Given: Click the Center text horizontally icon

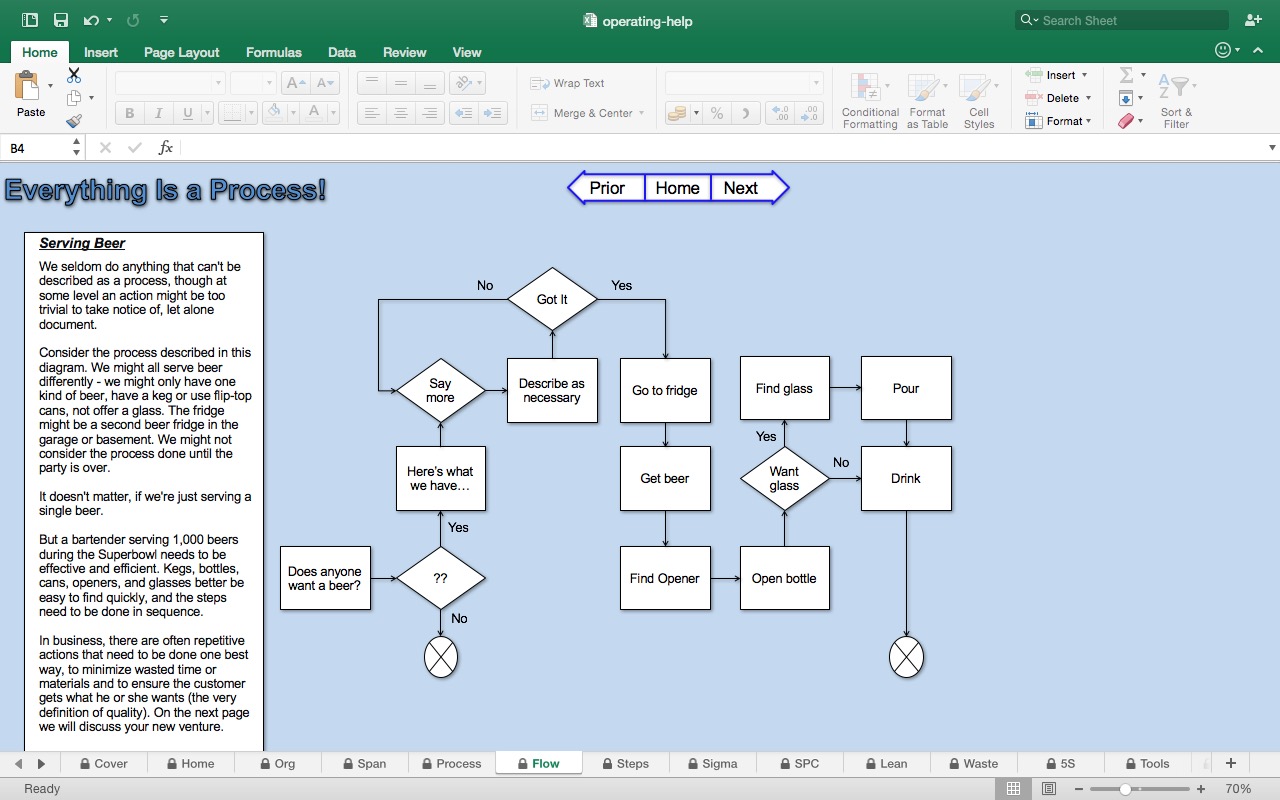Looking at the screenshot, I should (x=401, y=113).
